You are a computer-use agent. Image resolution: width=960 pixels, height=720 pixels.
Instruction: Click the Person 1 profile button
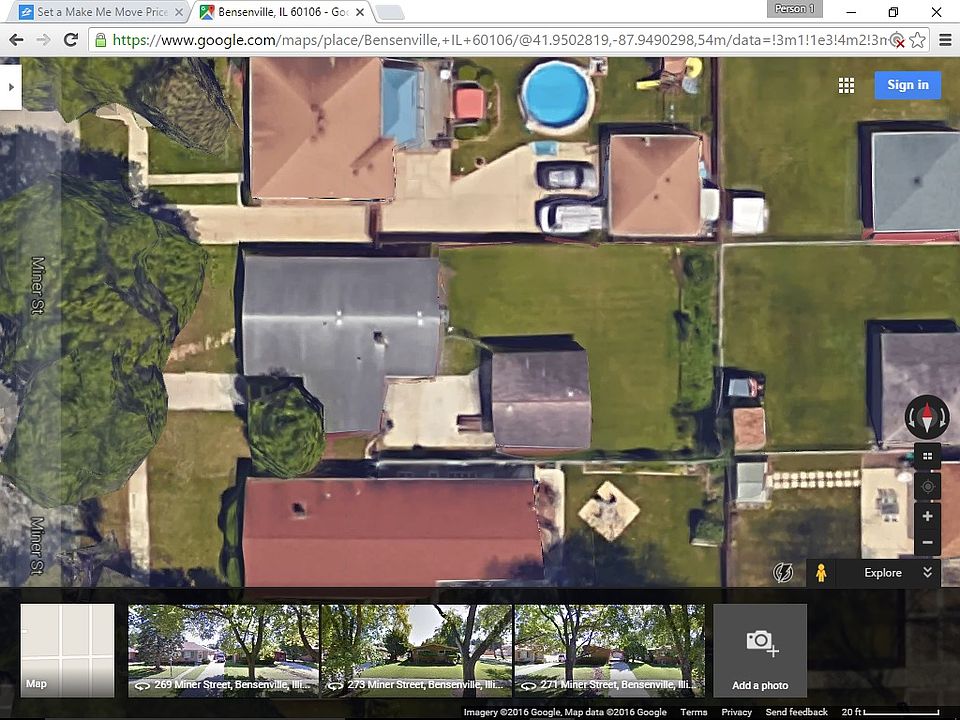795,9
